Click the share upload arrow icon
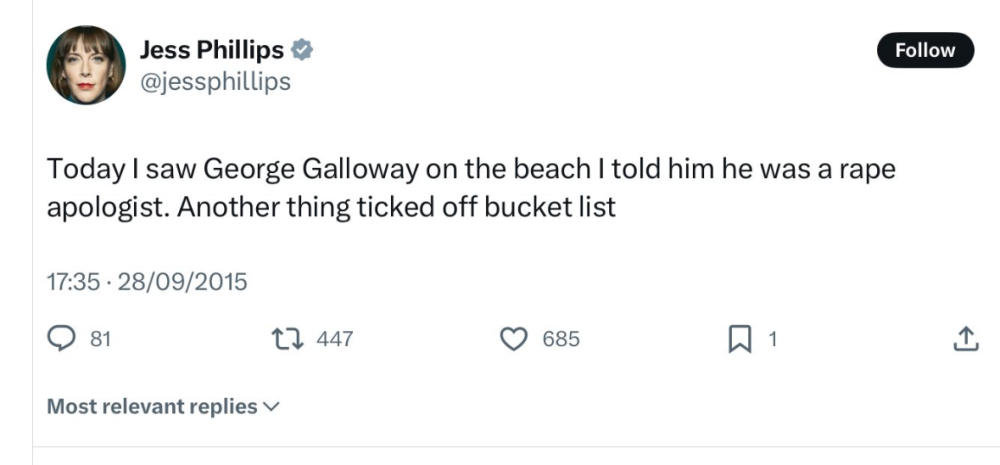The image size is (1000, 465). tap(964, 340)
